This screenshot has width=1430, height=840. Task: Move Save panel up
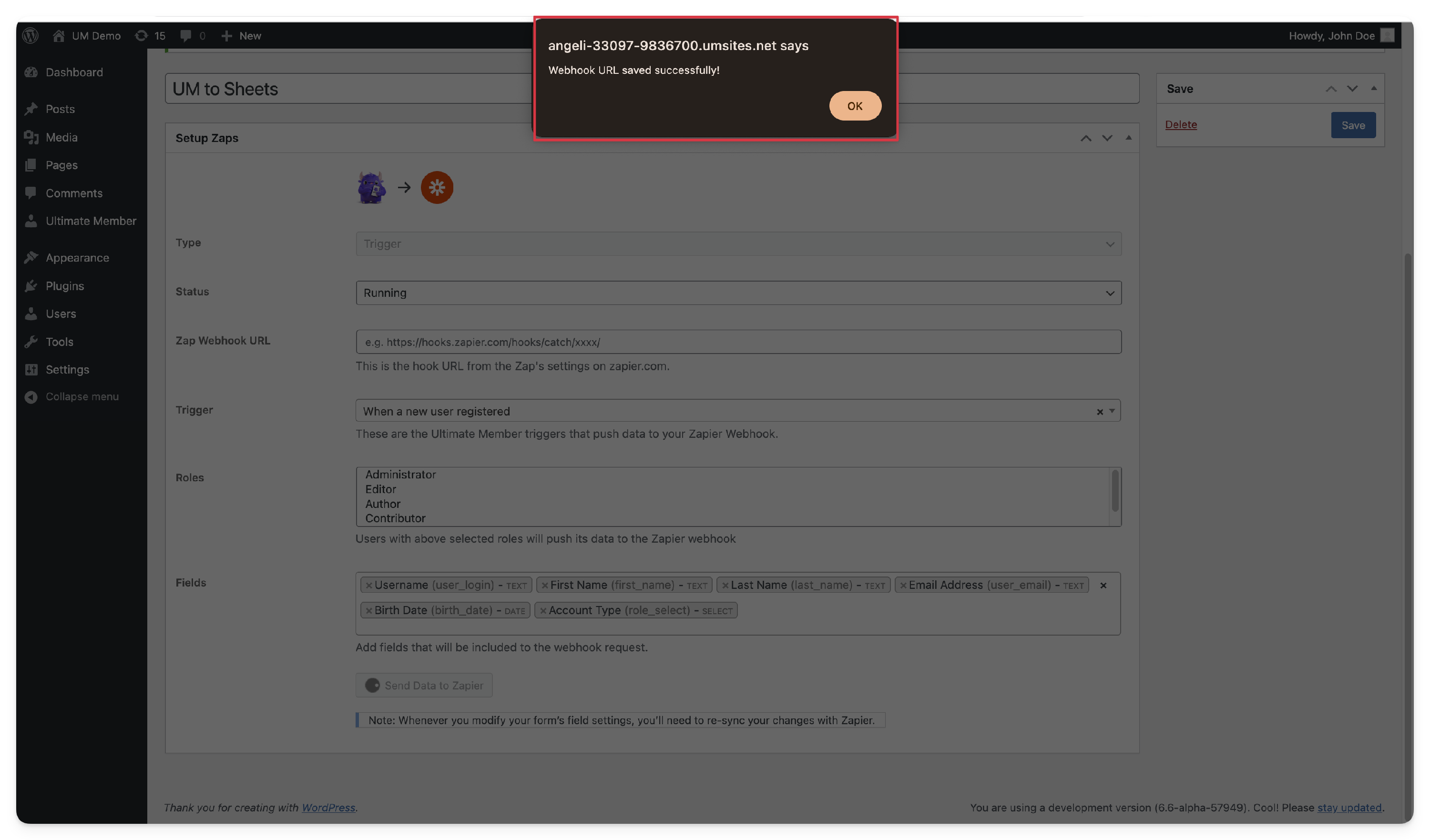1331,89
